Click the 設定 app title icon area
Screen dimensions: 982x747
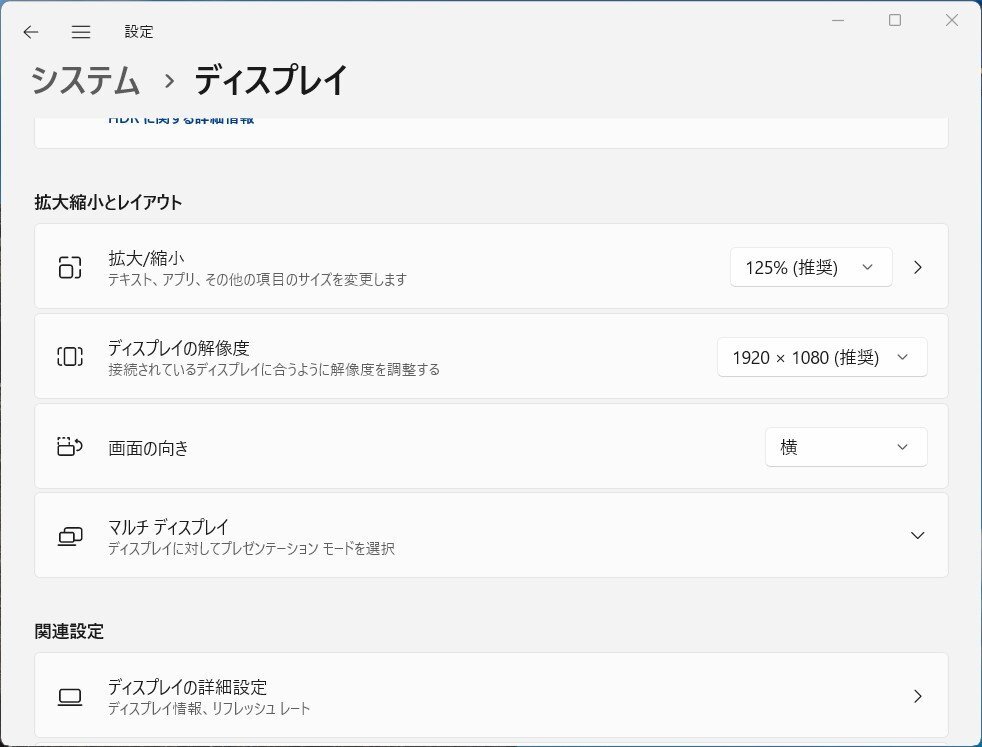140,31
